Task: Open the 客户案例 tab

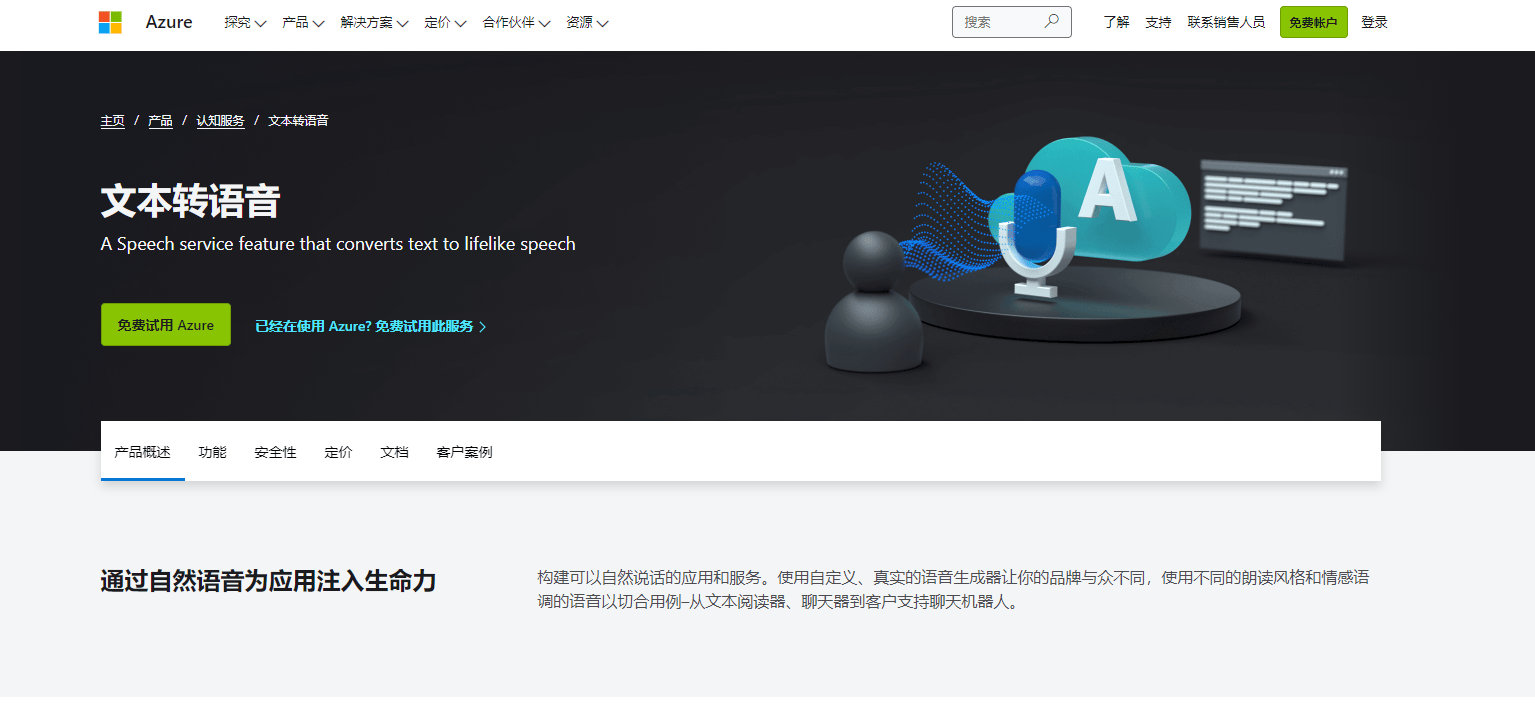Action: click(464, 452)
